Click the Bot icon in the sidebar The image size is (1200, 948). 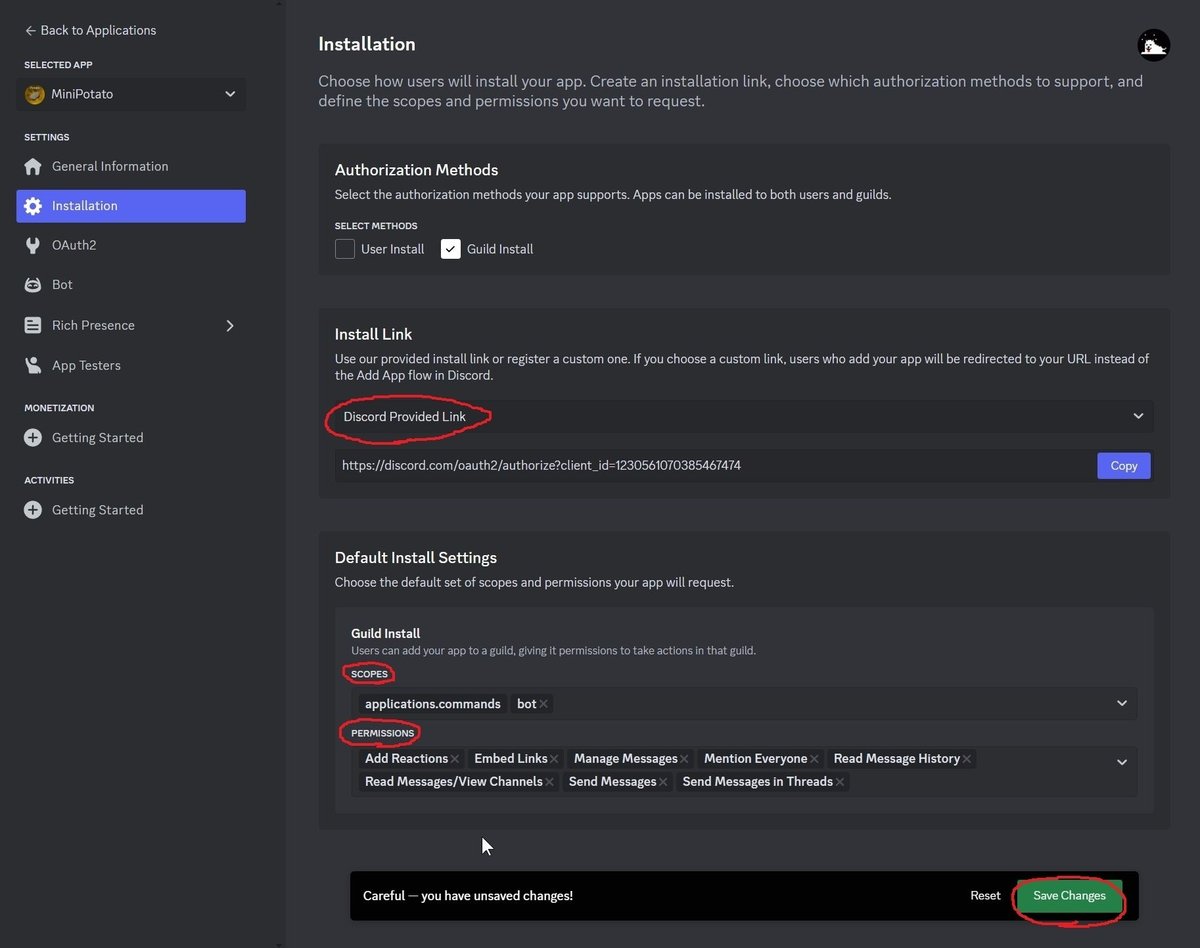(34, 284)
